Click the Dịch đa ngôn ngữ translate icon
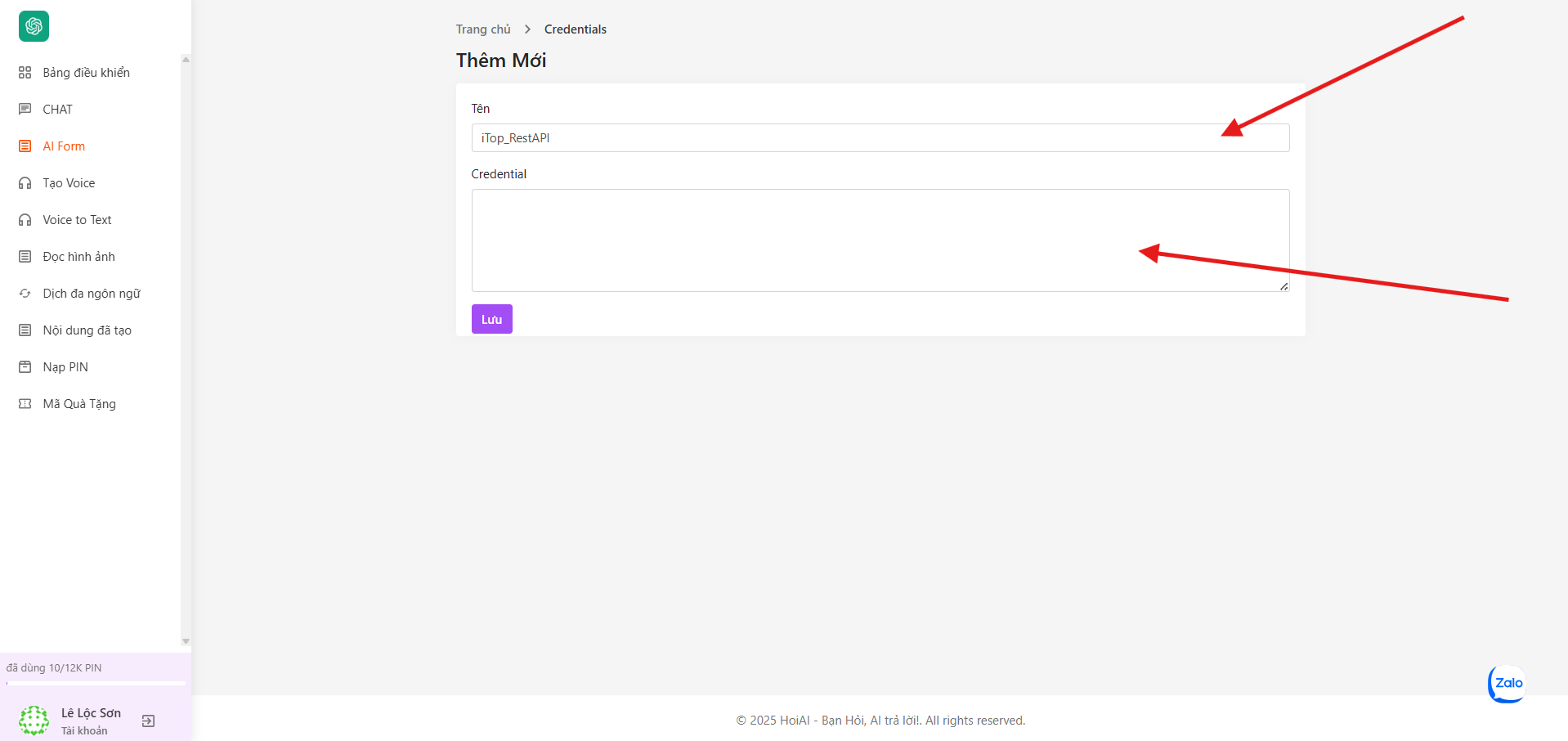This screenshot has width=1568, height=741. [x=25, y=294]
